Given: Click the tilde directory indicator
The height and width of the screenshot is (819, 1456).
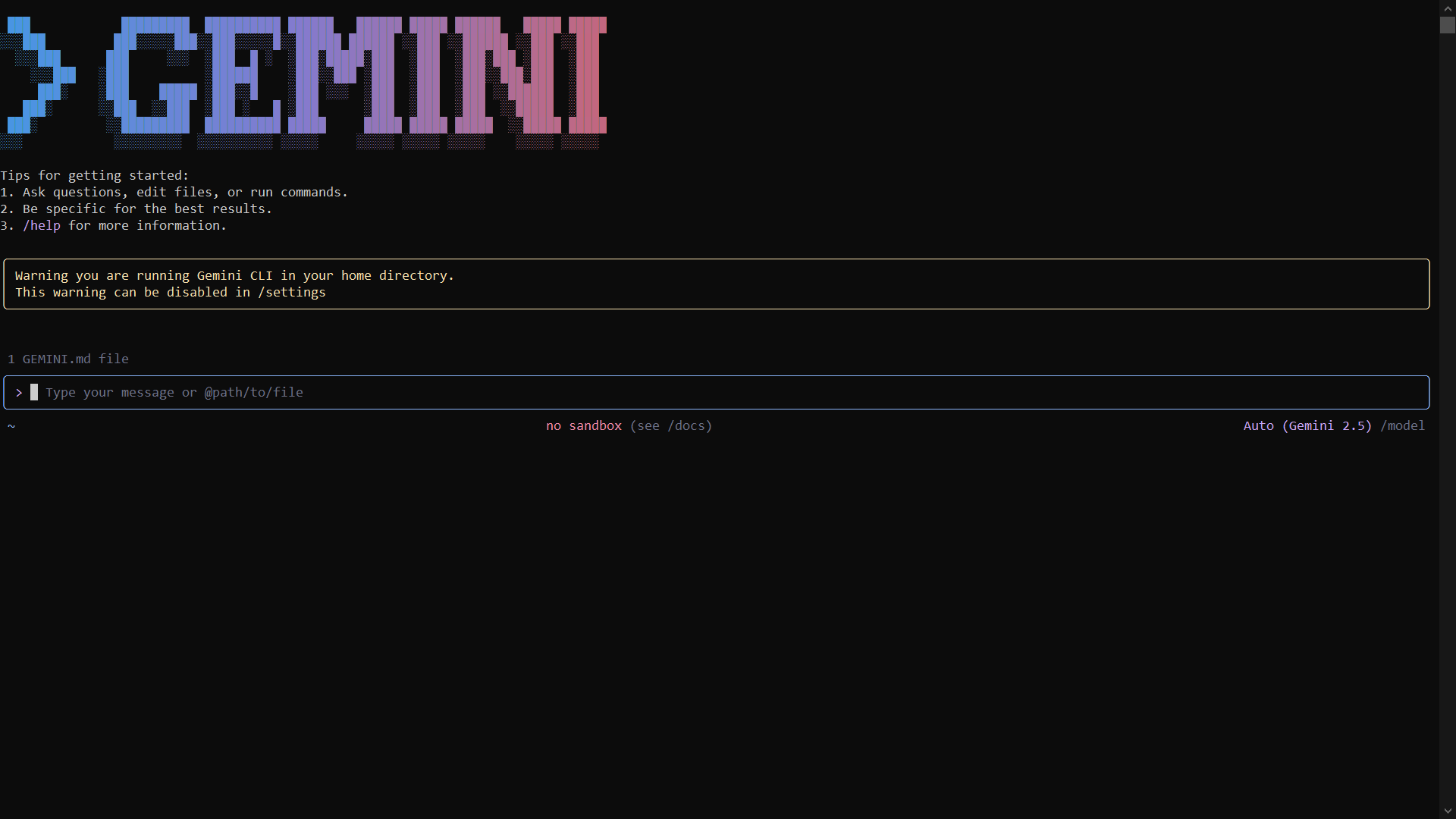Looking at the screenshot, I should click(x=11, y=426).
